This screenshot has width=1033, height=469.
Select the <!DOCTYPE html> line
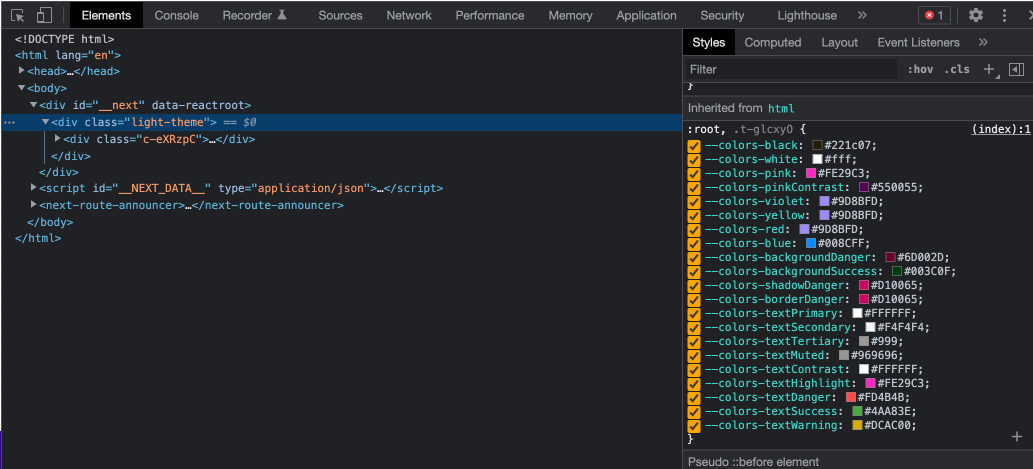[x=65, y=40]
